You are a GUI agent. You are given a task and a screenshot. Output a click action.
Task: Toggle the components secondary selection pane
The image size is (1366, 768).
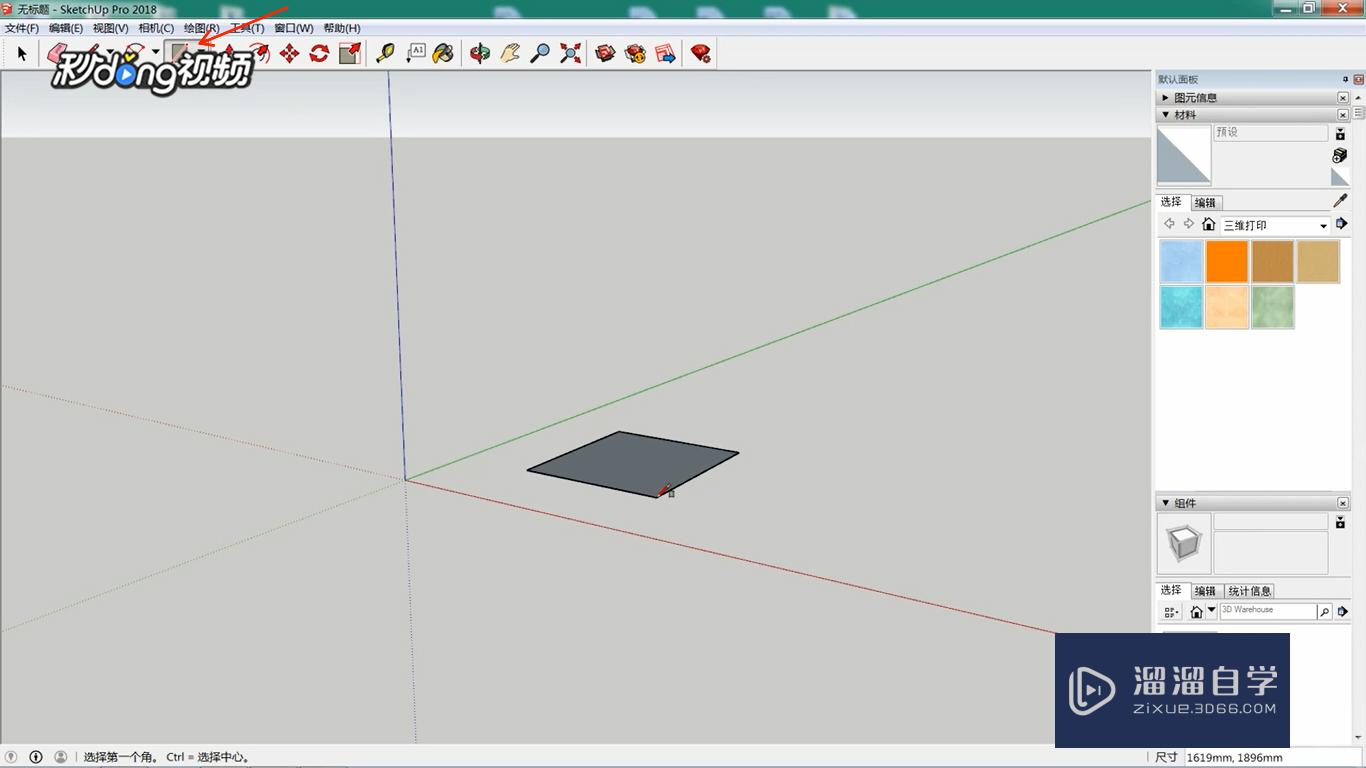[x=1341, y=522]
